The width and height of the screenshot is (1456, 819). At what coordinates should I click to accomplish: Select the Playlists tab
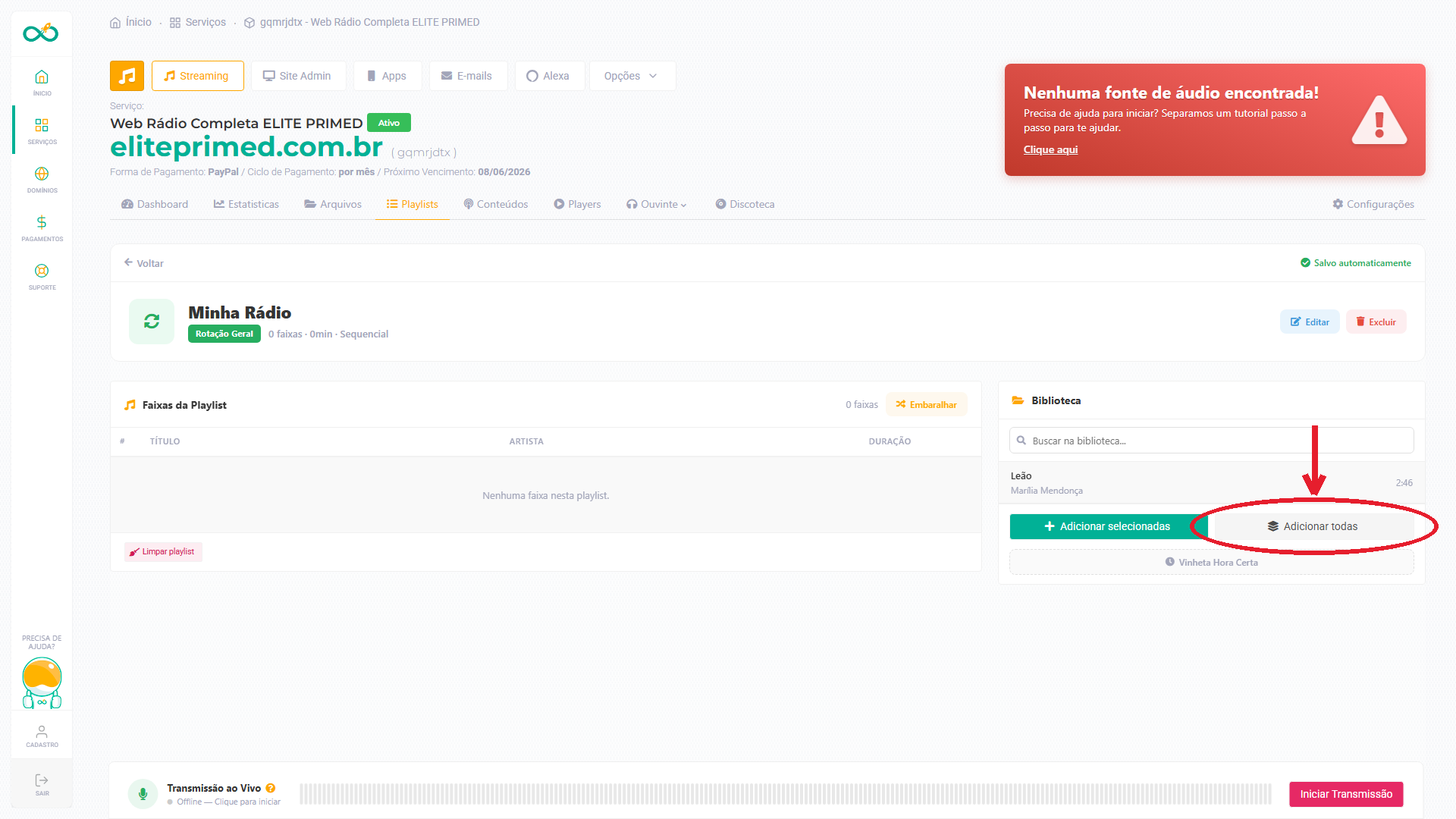point(413,204)
